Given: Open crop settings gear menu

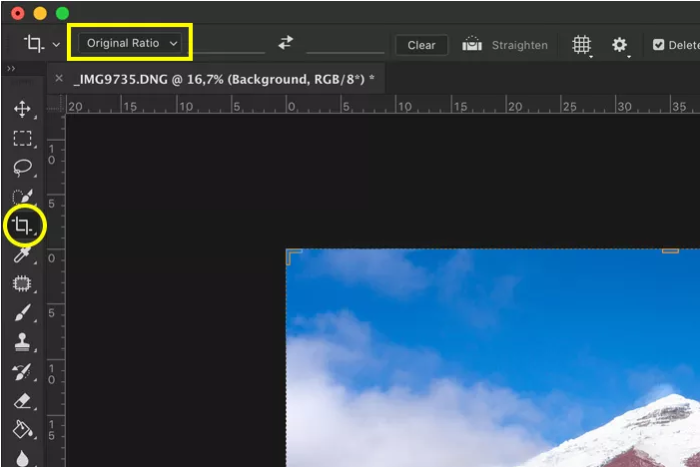Looking at the screenshot, I should pos(620,45).
